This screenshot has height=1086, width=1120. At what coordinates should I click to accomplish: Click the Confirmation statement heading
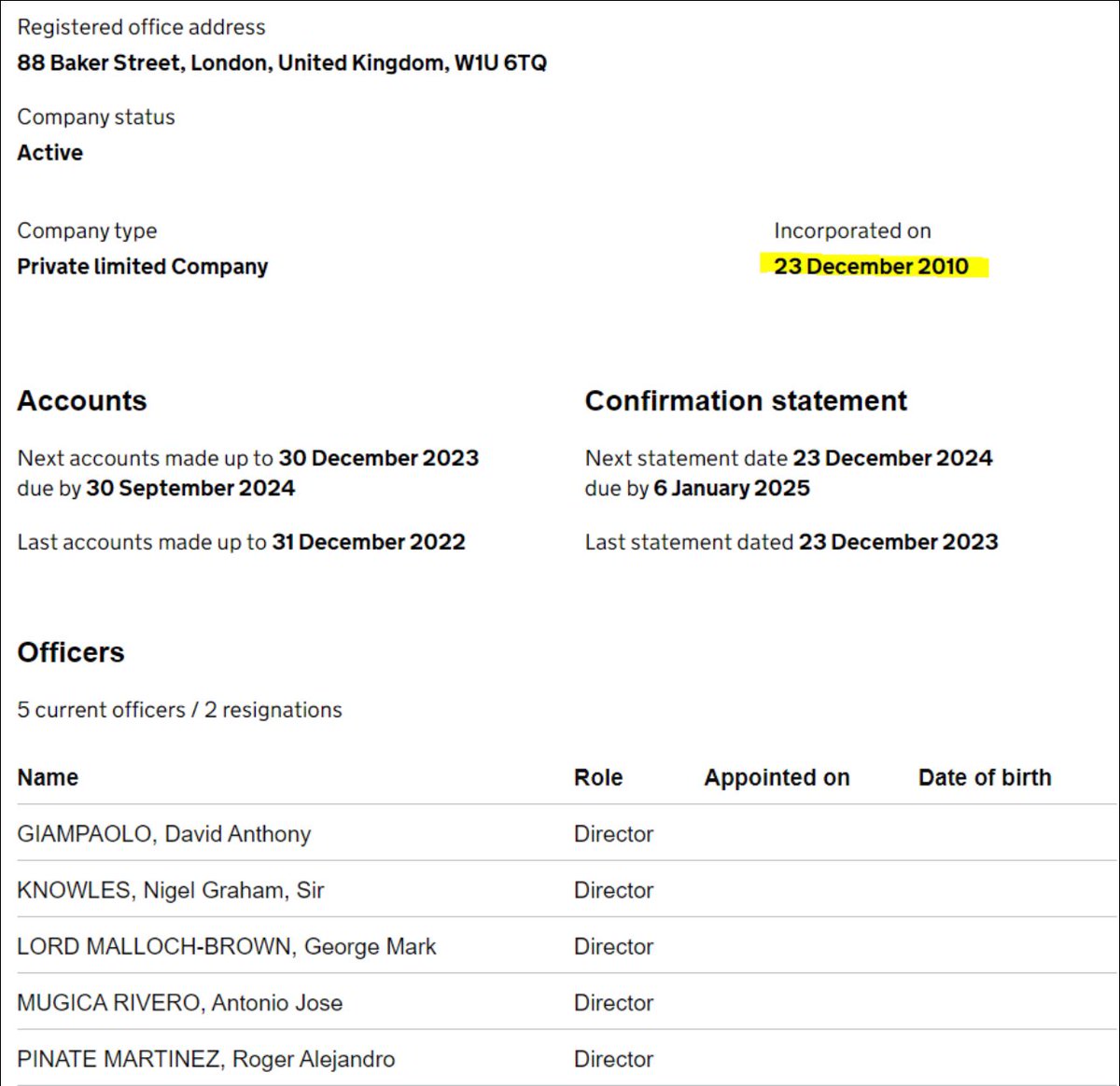coord(745,401)
